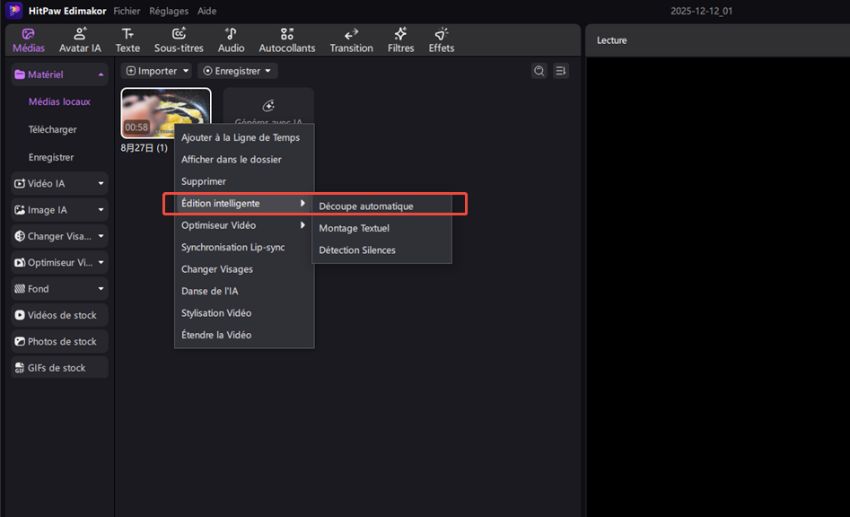The height and width of the screenshot is (517, 850).
Task: Expand the Enregistrer dropdown
Action: (x=237, y=71)
